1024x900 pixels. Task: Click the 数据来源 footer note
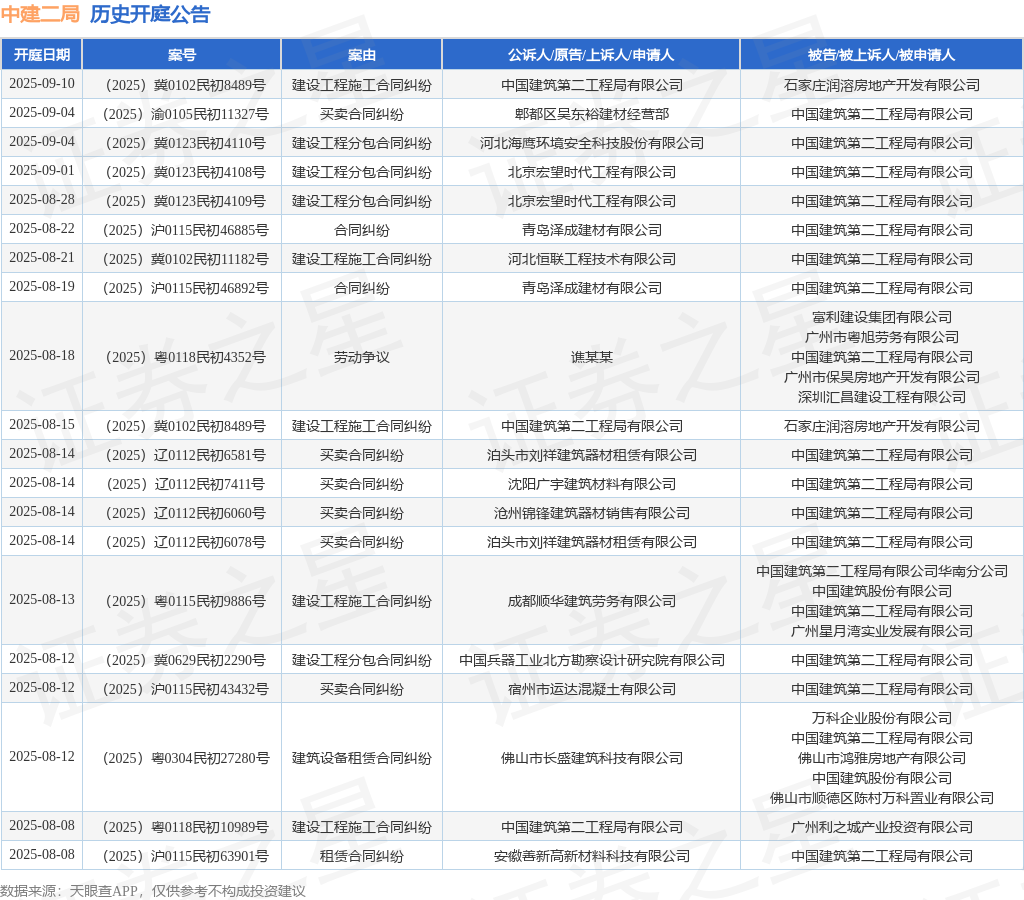coord(153,891)
